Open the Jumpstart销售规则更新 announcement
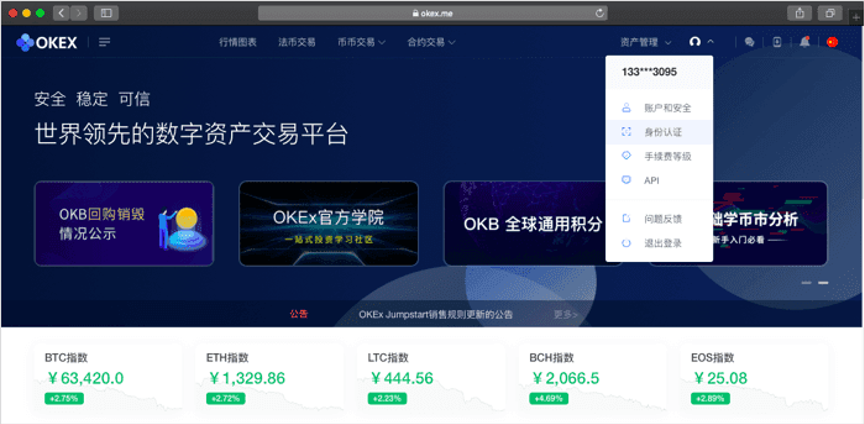The height and width of the screenshot is (424, 864). pos(435,315)
